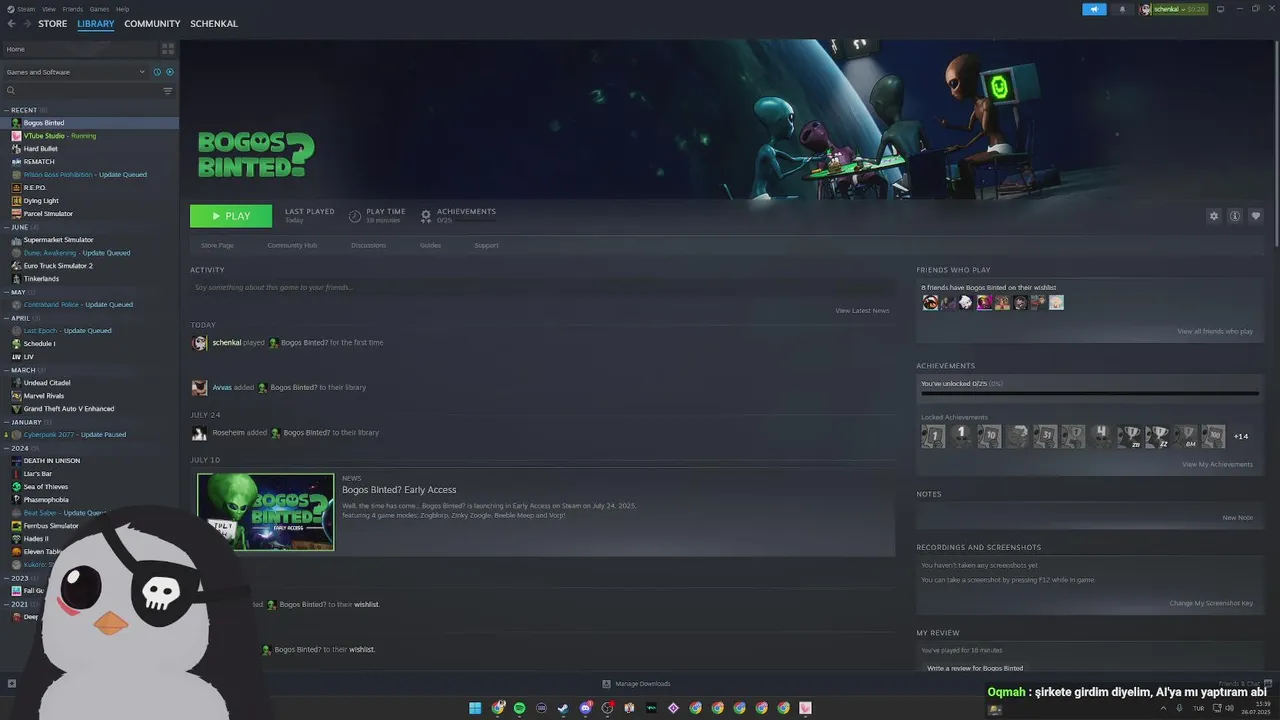Open Manage Downloads
Image resolution: width=1280 pixels, height=720 pixels.
pos(636,684)
